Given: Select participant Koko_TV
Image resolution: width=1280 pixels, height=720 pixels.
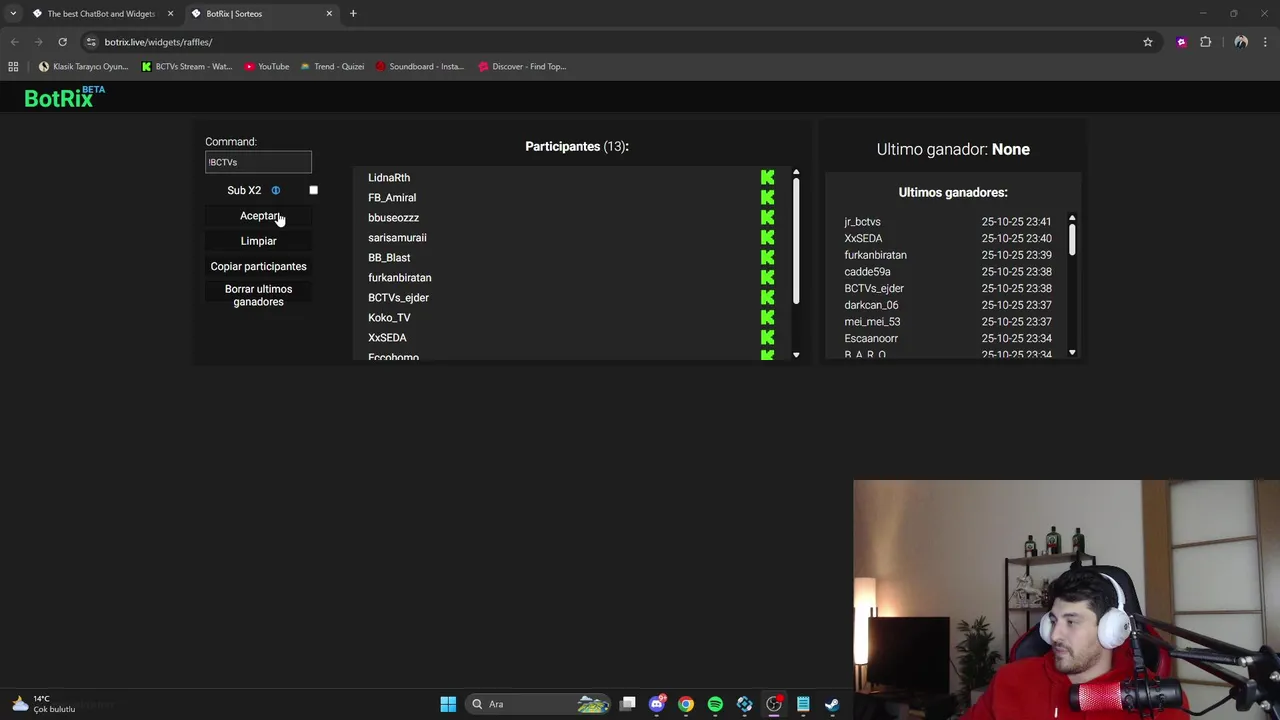Looking at the screenshot, I should pos(389,317).
